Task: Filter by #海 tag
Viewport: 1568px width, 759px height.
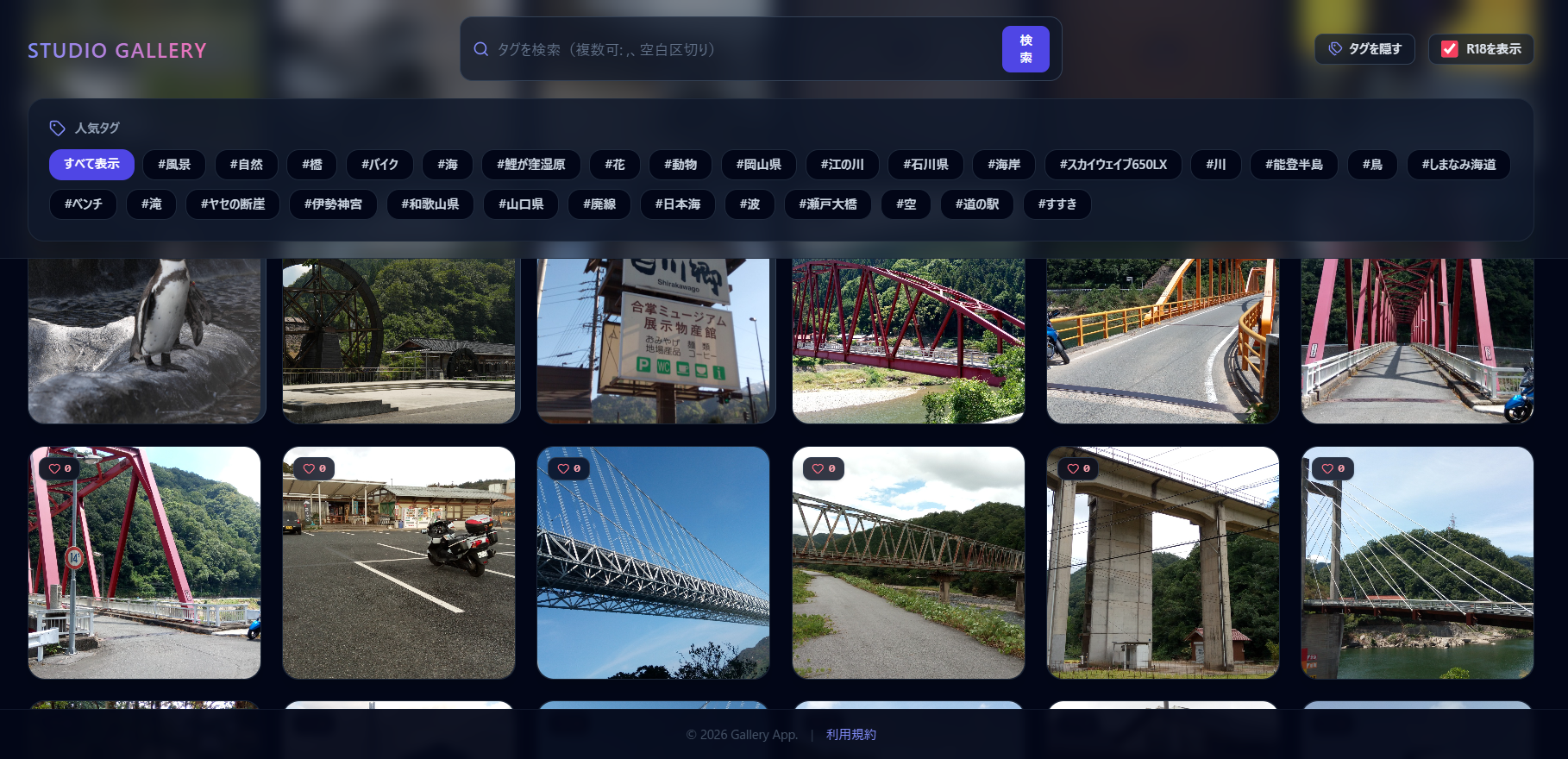Action: (448, 164)
